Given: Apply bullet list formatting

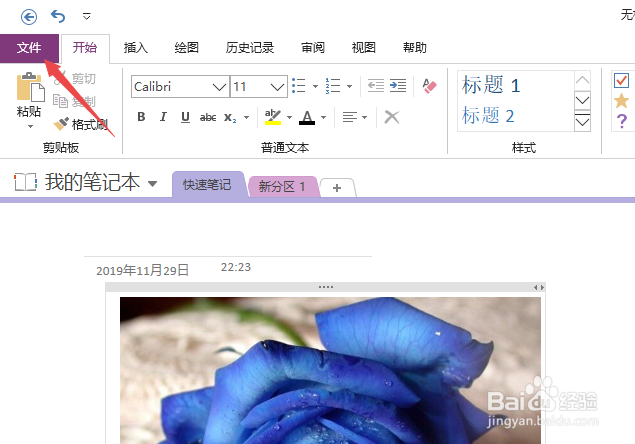Looking at the screenshot, I should 299,86.
